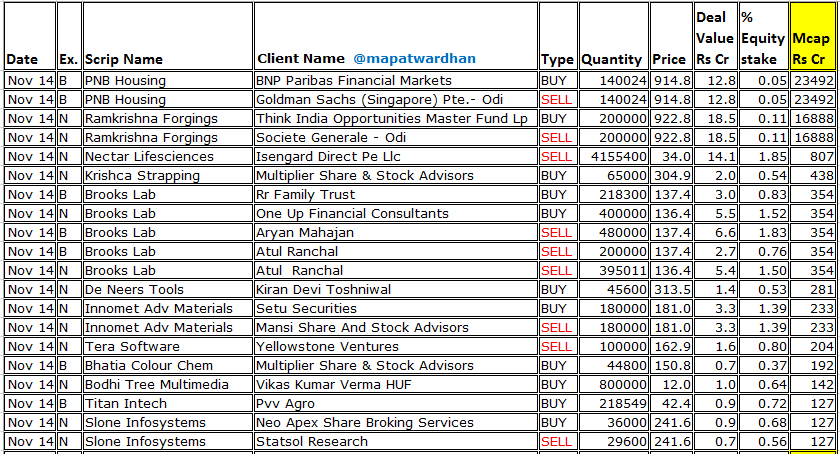The image size is (840, 454).
Task: Select the yellow Mcap Rs Cr header cell
Action: point(812,36)
